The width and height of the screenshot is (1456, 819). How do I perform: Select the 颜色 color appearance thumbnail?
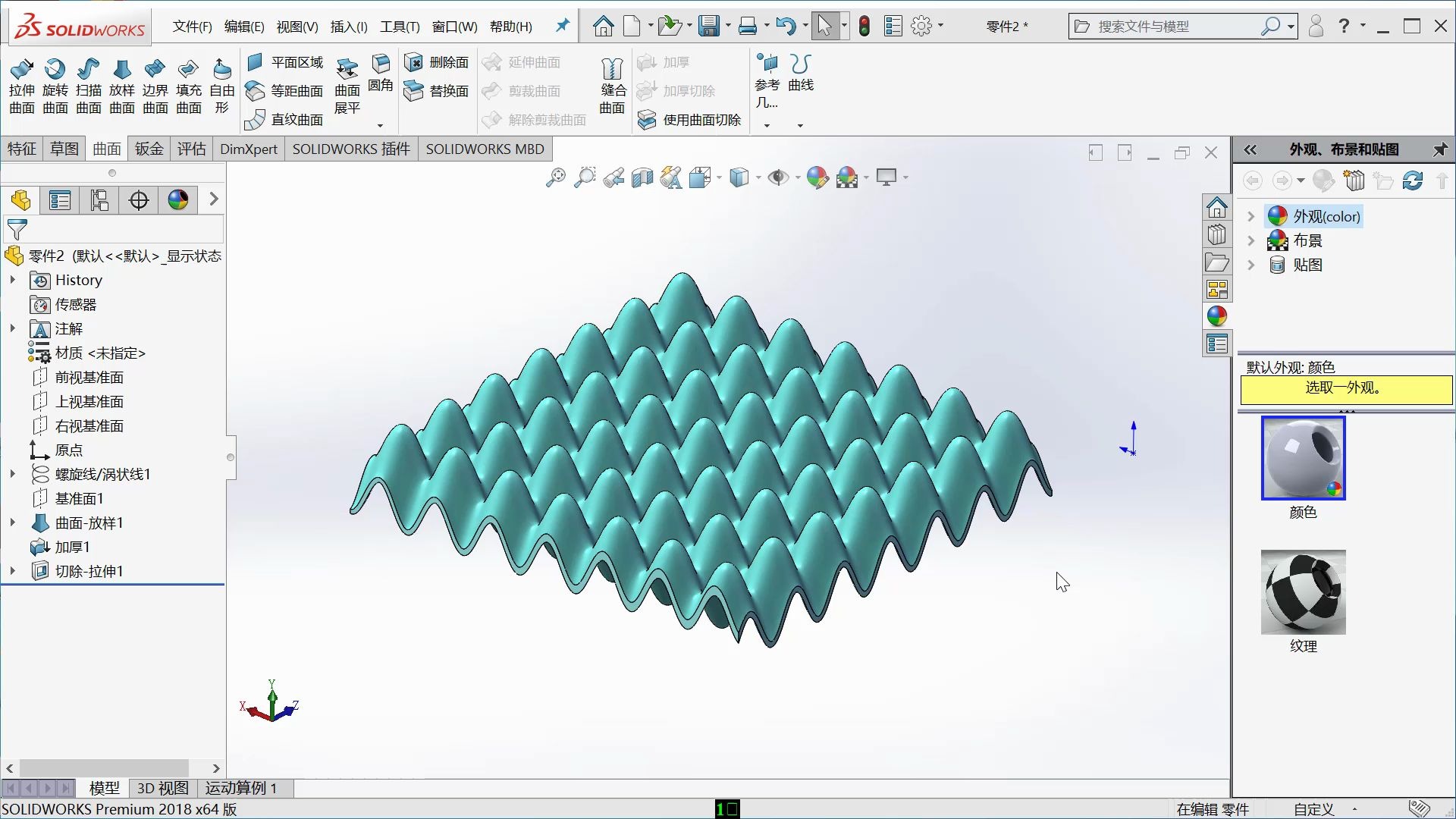[1303, 458]
